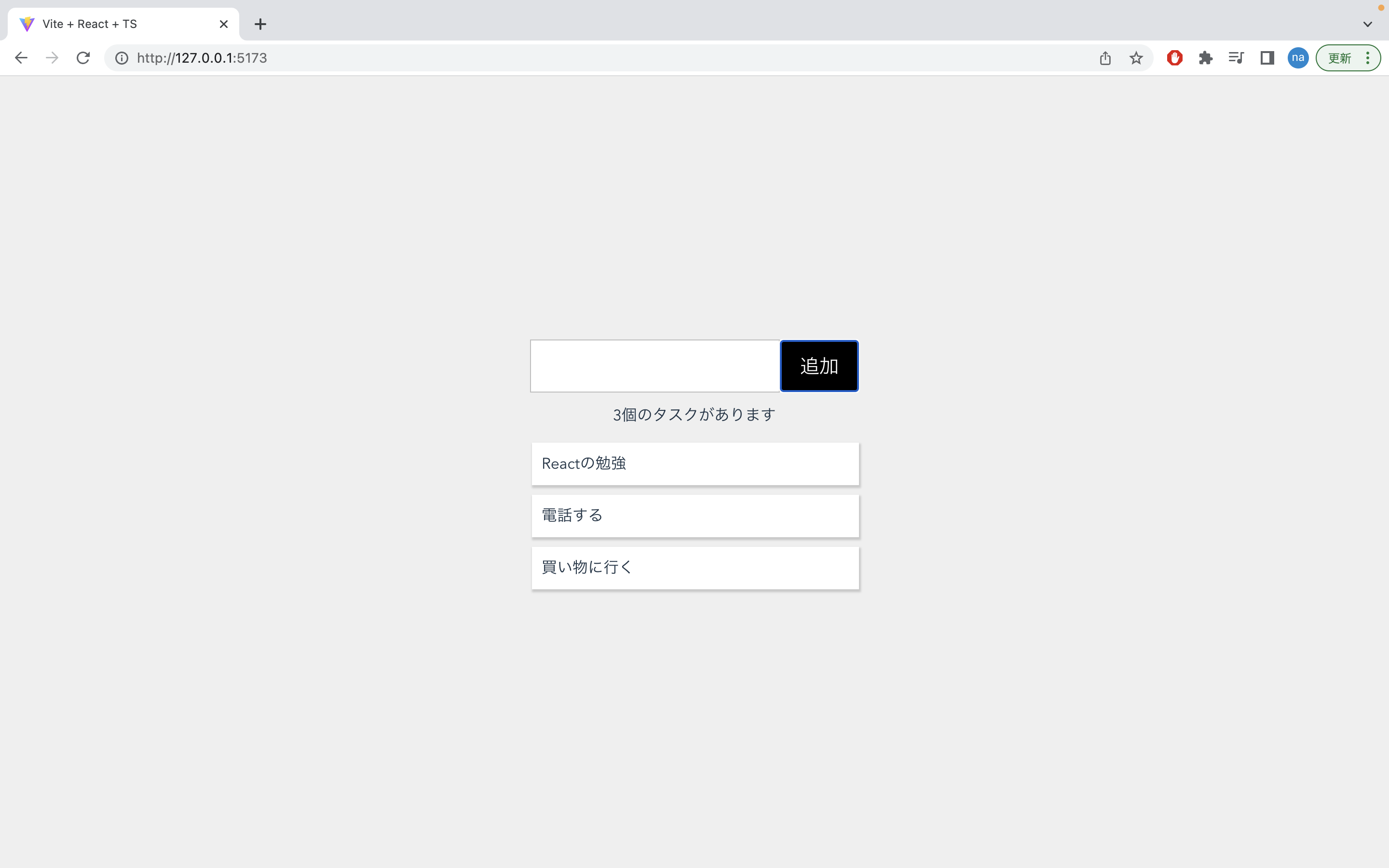
Task: Click the back navigation arrow
Action: pos(21,57)
